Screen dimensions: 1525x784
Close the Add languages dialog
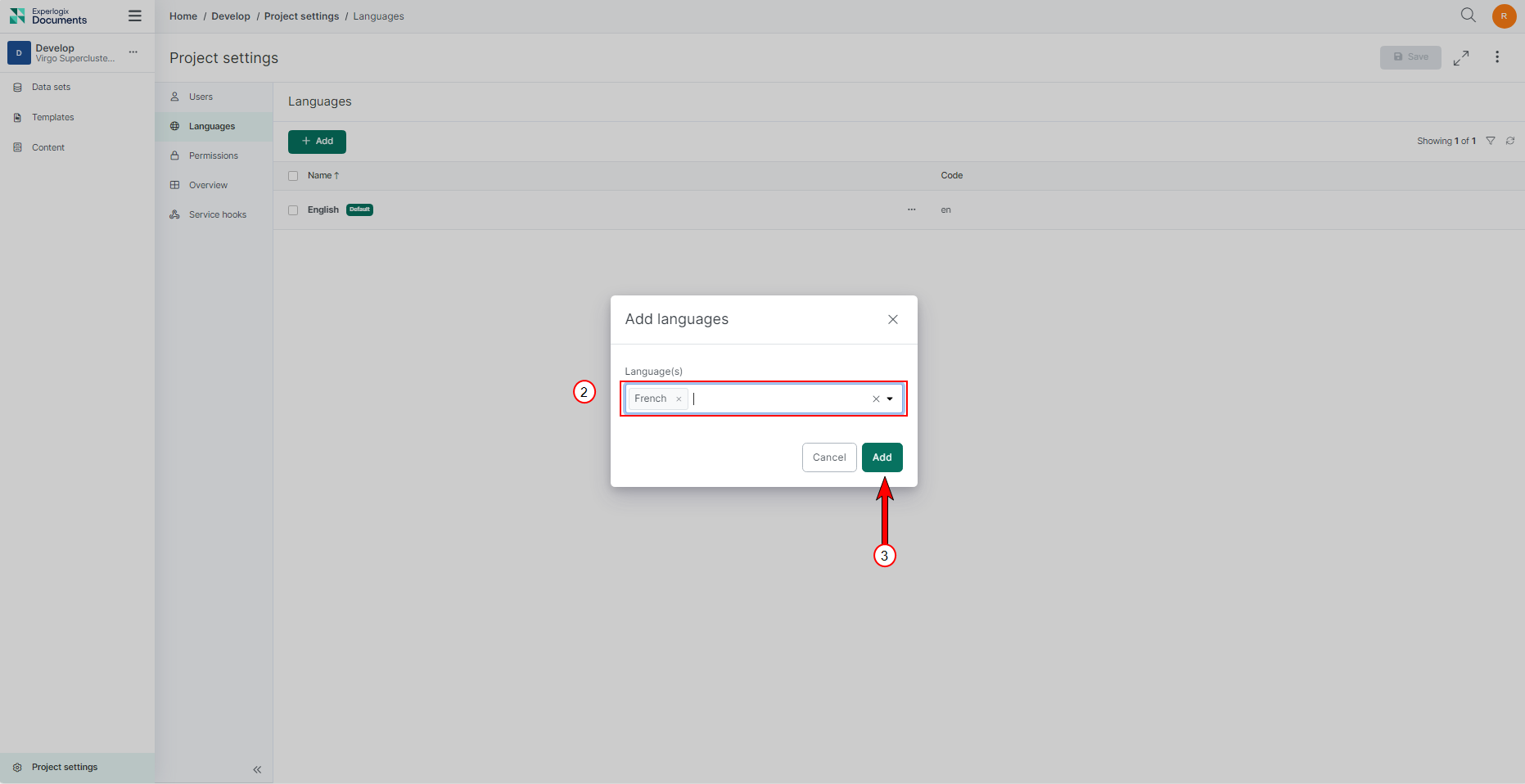tap(893, 319)
